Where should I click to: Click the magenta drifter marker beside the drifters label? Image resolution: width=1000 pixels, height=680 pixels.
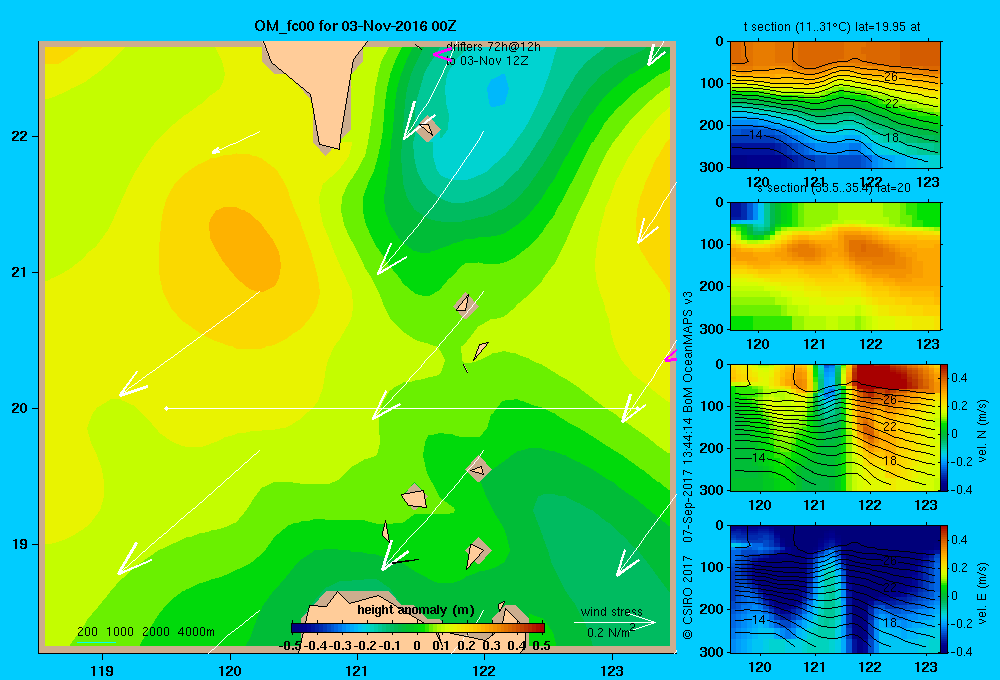click(x=443, y=55)
